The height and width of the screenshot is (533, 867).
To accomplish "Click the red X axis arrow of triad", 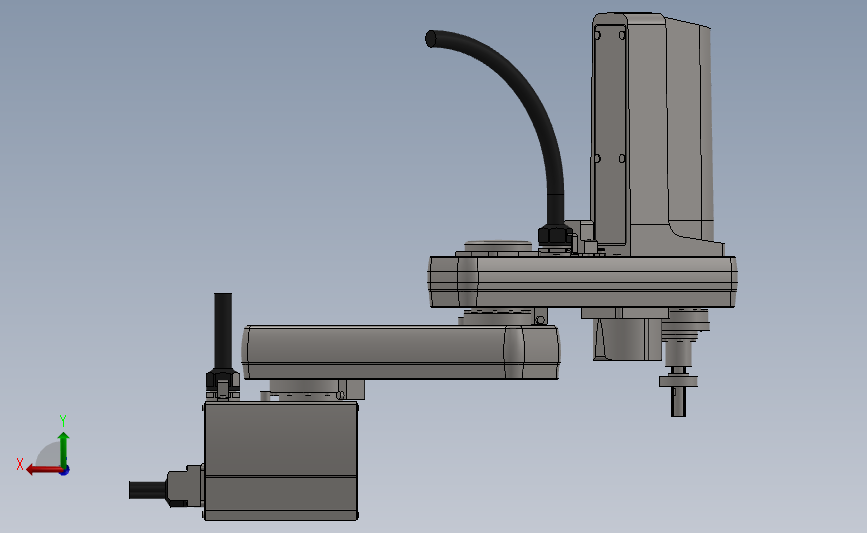I will (x=43, y=470).
